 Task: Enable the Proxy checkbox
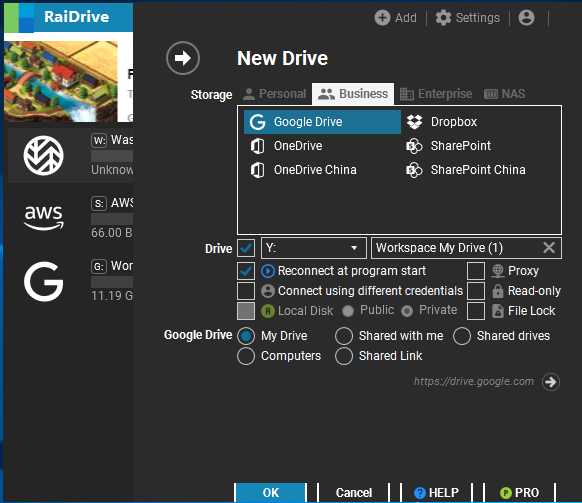[x=476, y=271]
